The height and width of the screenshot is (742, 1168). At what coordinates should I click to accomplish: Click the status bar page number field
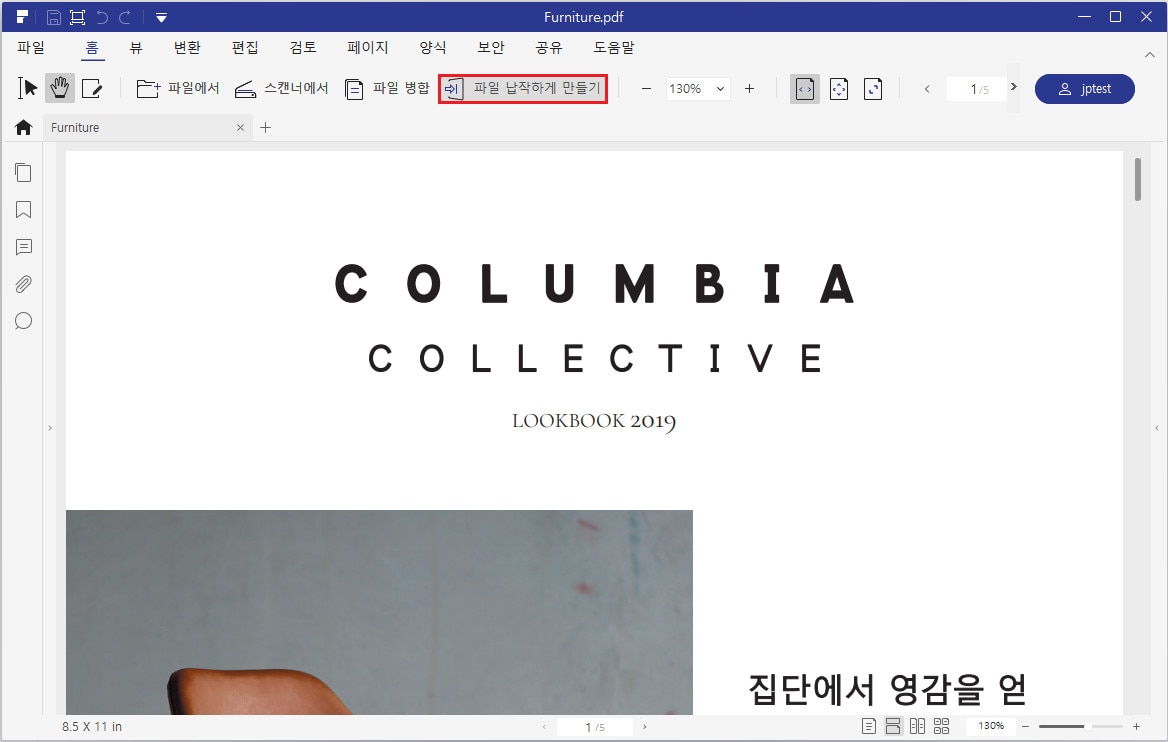pyautogui.click(x=595, y=727)
